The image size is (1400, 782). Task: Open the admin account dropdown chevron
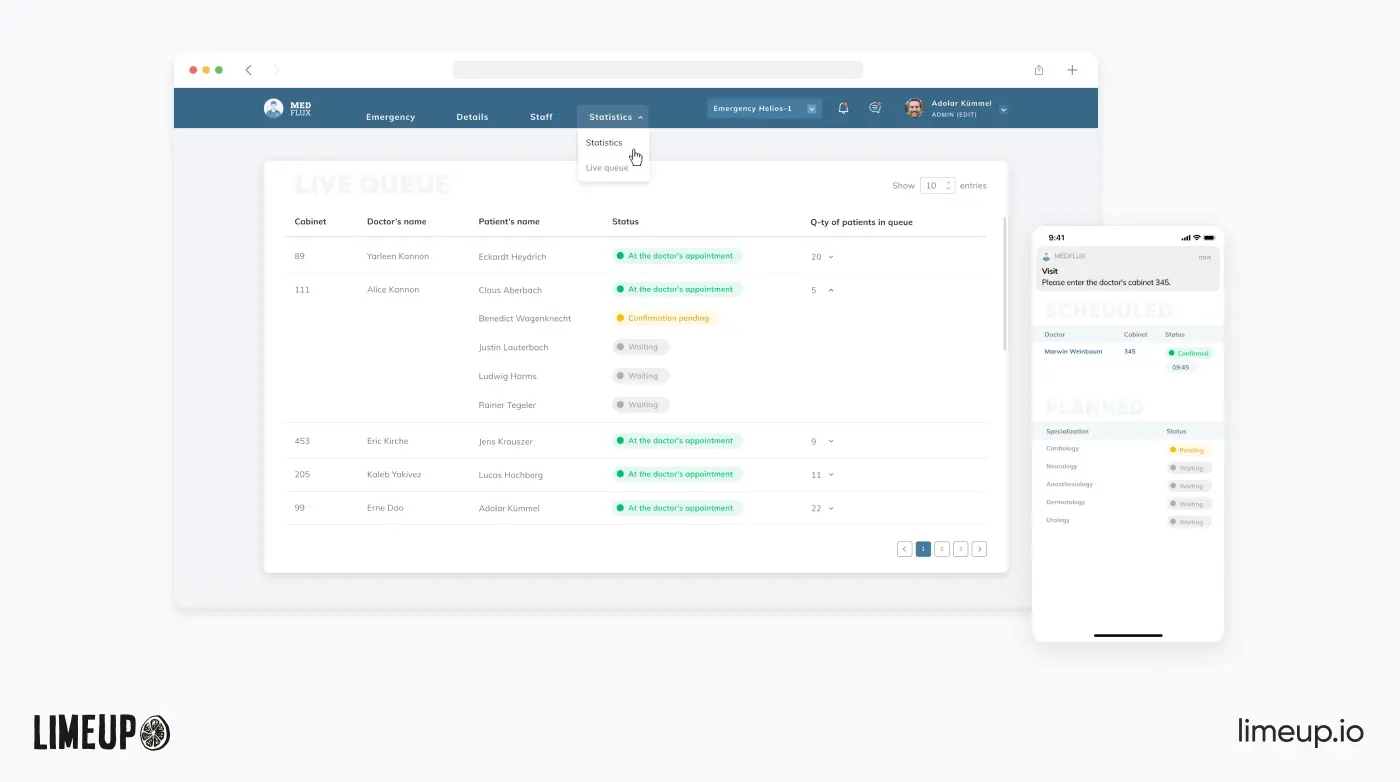(1003, 108)
